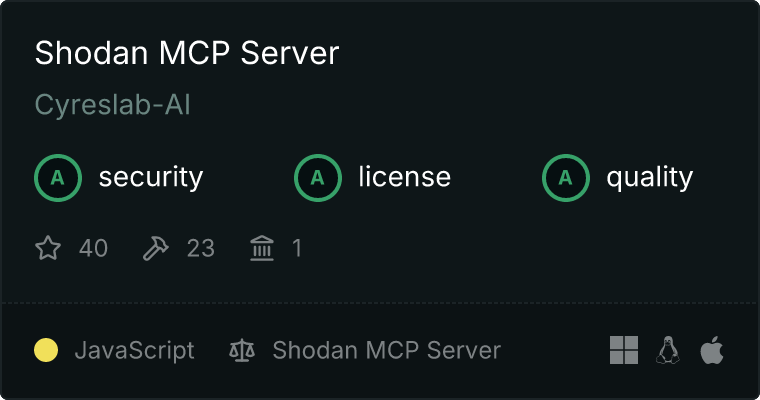Click the star icon
This screenshot has width=760, height=400.
(48, 248)
